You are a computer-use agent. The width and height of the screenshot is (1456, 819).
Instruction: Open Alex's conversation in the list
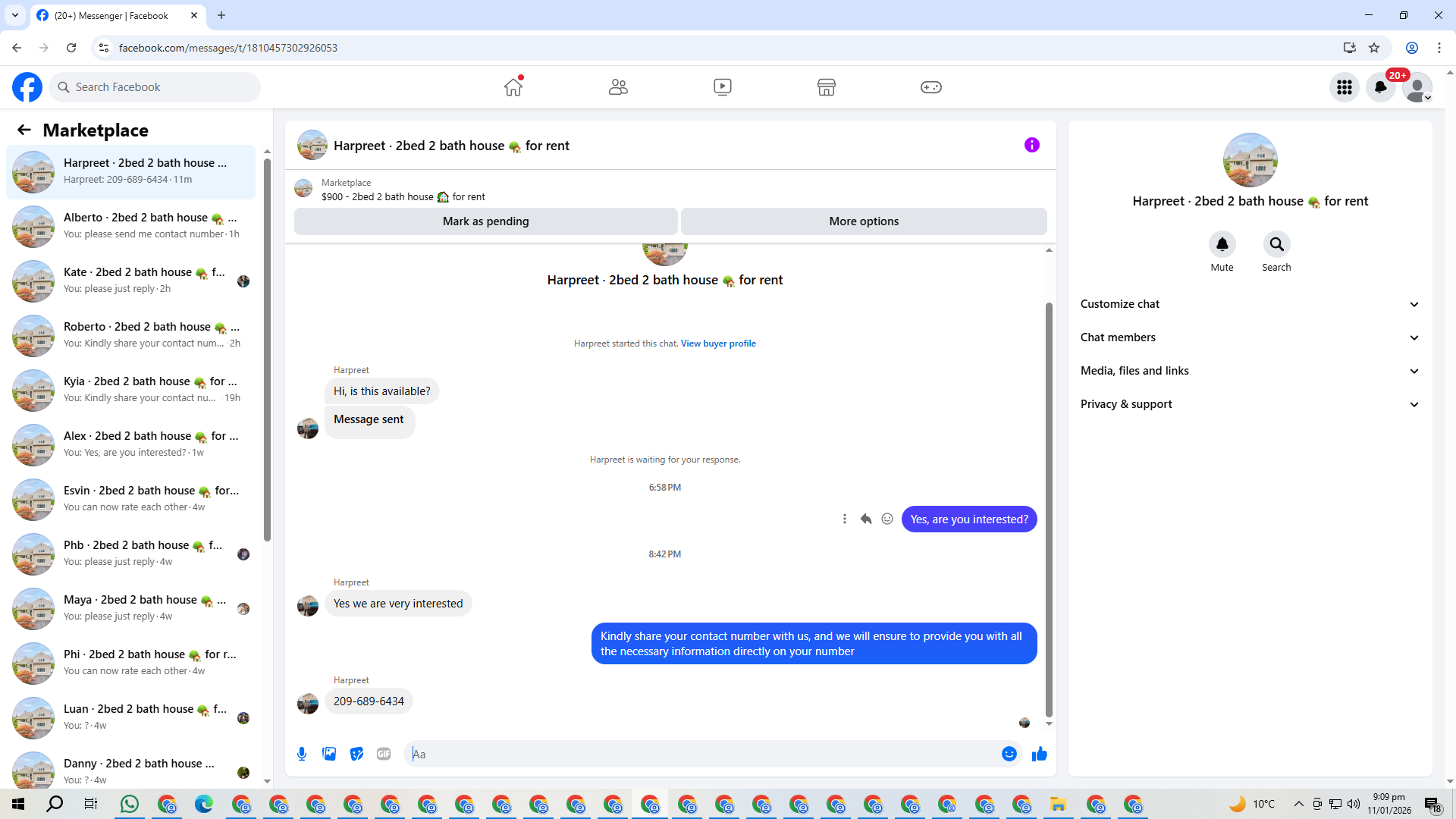coord(131,445)
